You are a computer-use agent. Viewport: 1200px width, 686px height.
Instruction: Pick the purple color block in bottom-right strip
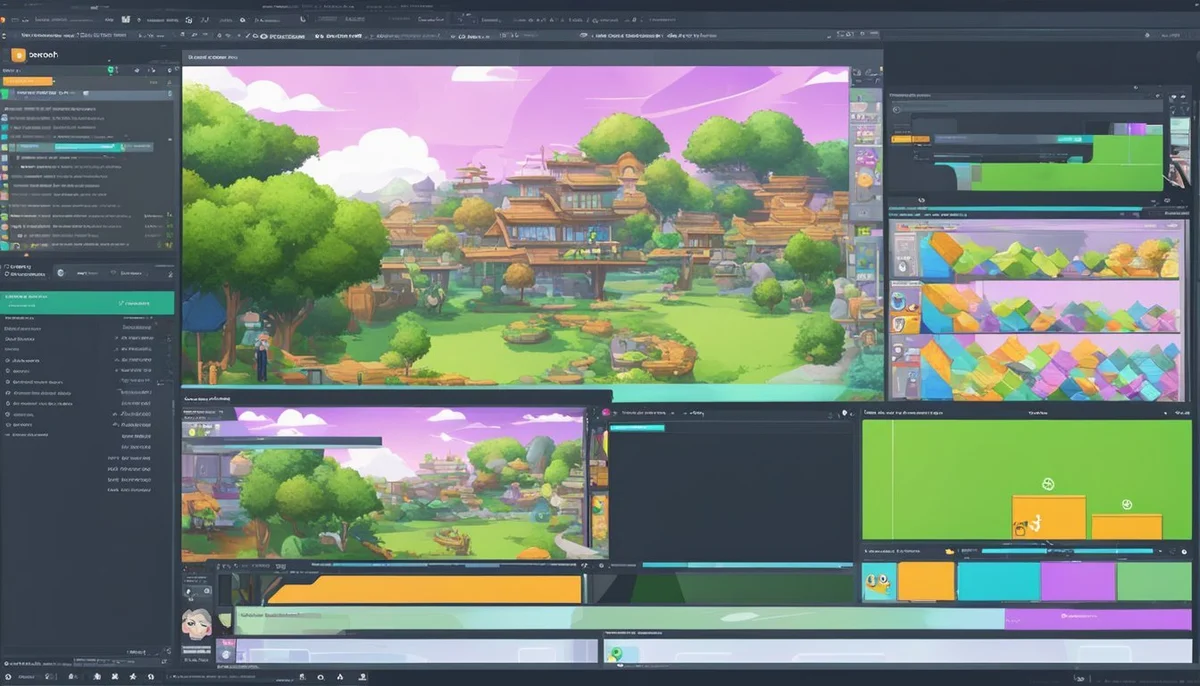(1077, 581)
